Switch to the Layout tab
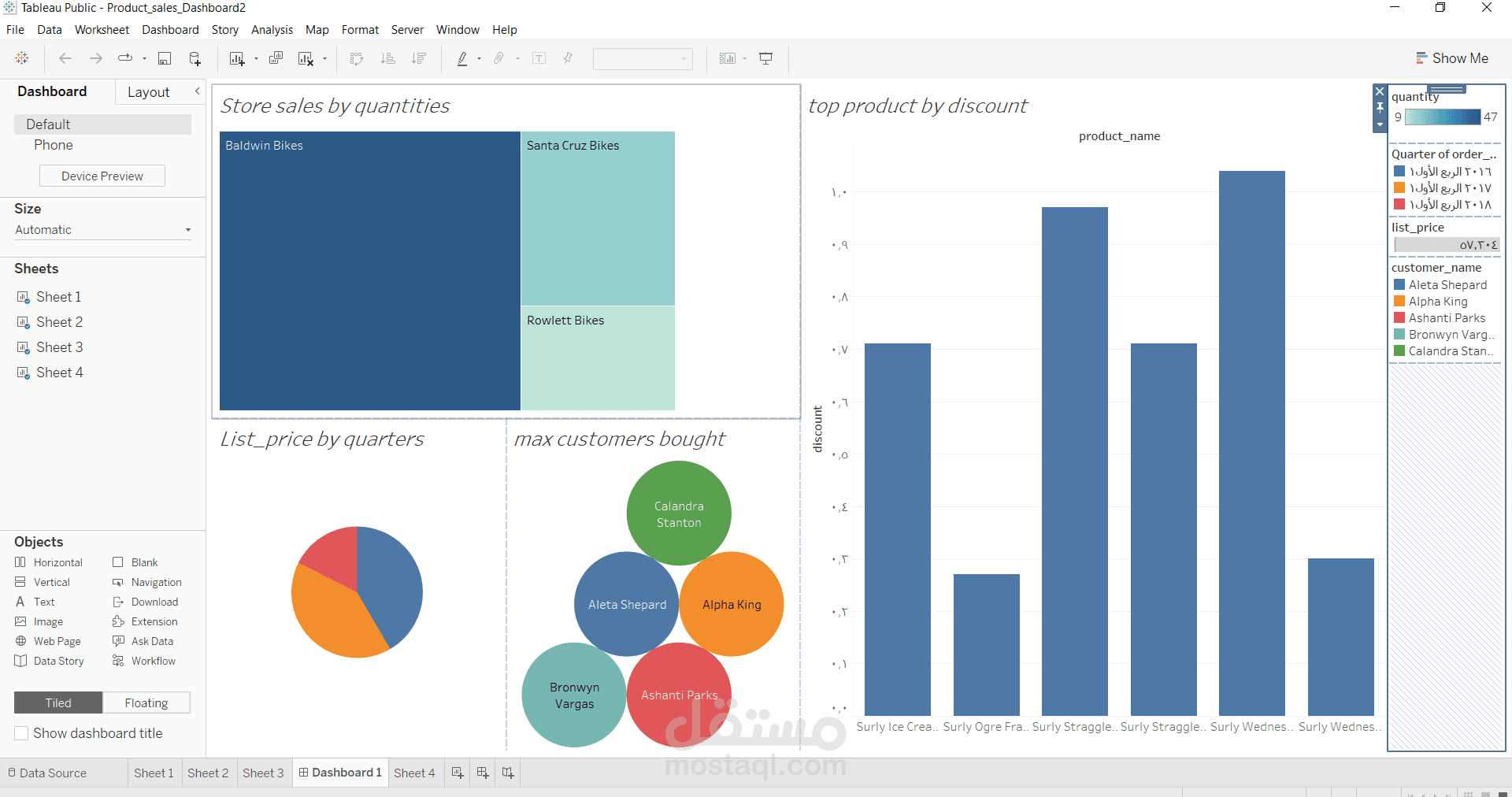The height and width of the screenshot is (797, 1512). pyautogui.click(x=148, y=92)
